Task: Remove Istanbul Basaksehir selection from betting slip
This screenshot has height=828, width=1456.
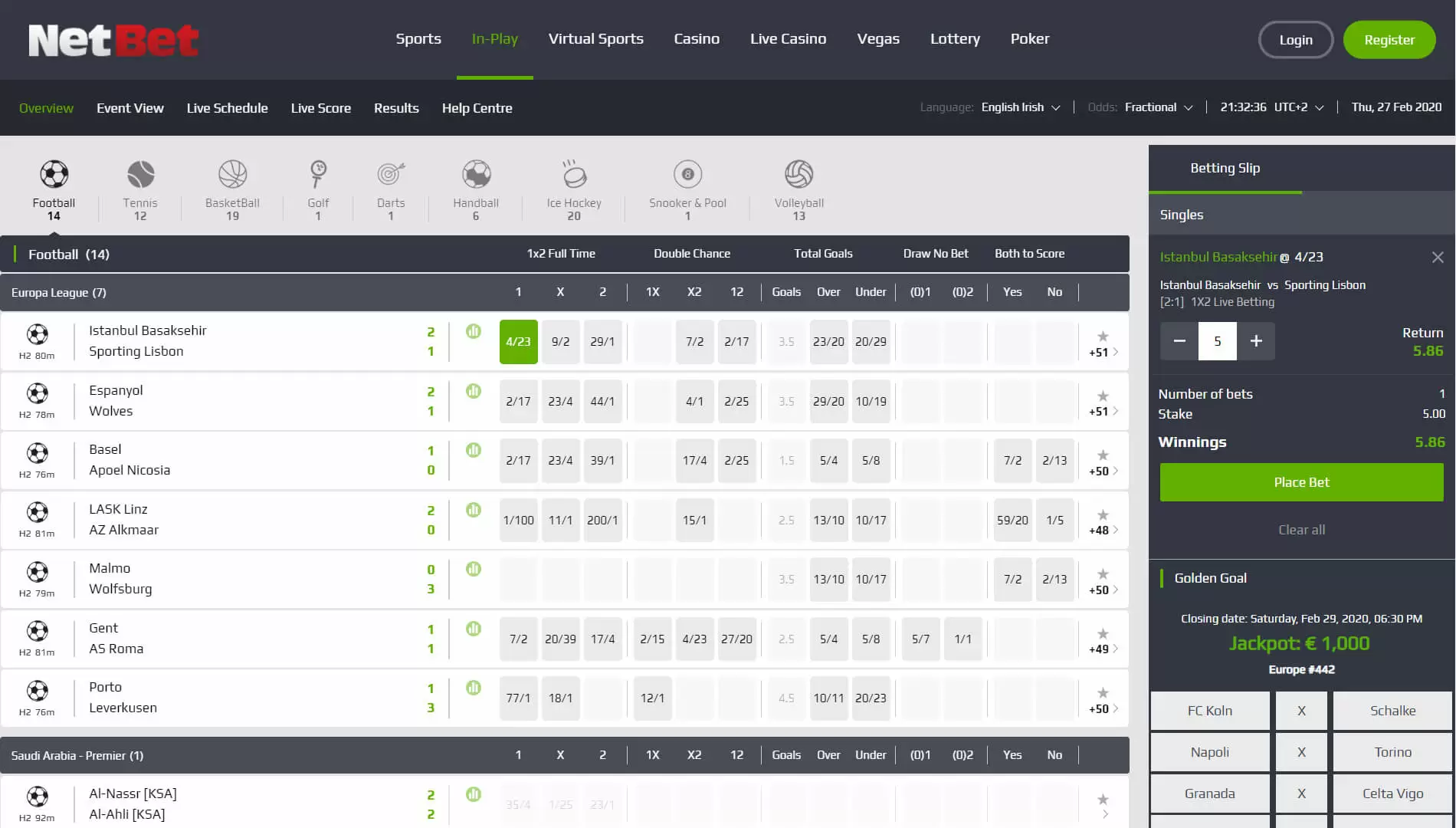Action: pos(1438,258)
